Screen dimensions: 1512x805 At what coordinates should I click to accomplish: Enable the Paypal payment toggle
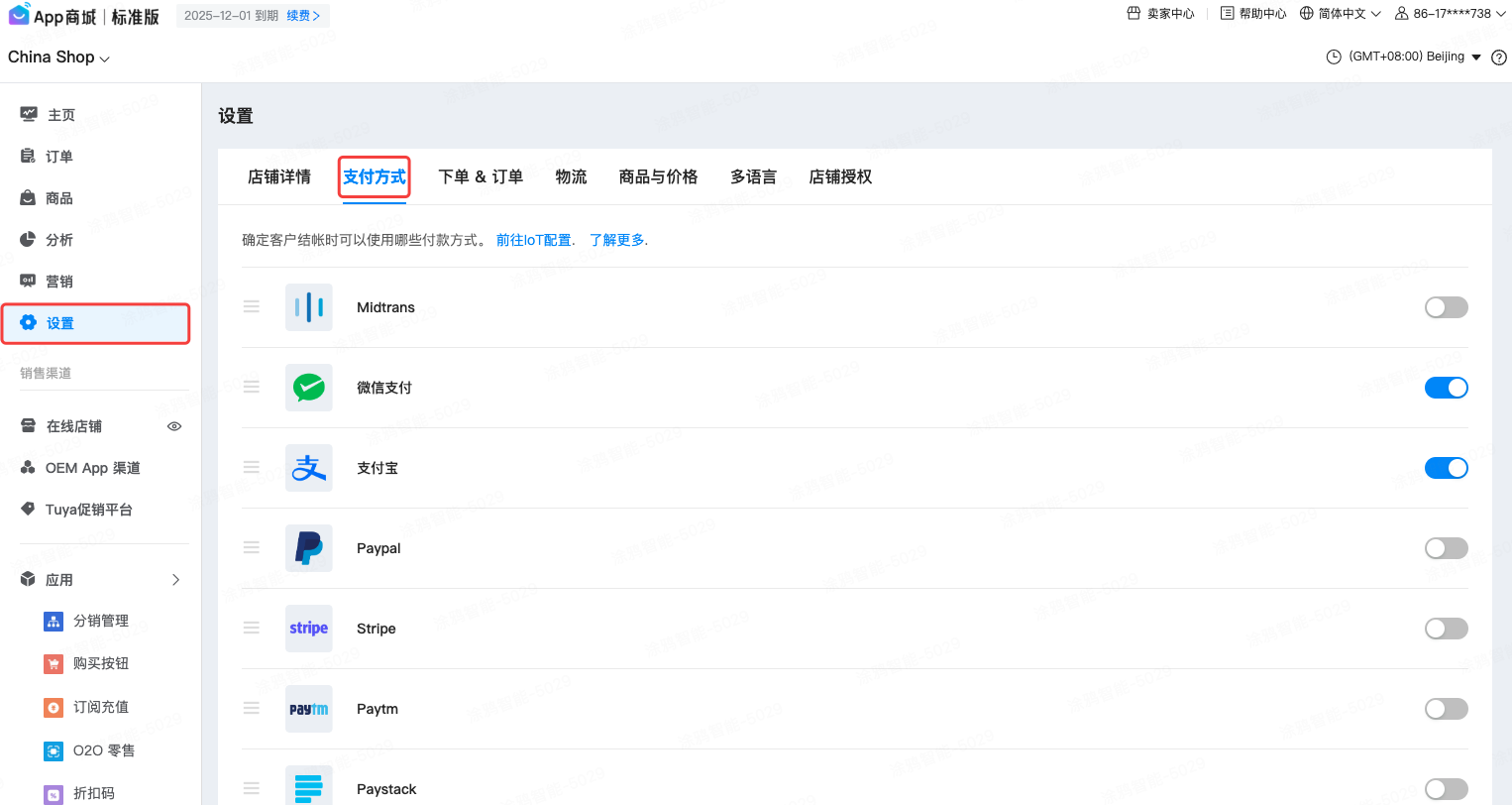click(1446, 548)
